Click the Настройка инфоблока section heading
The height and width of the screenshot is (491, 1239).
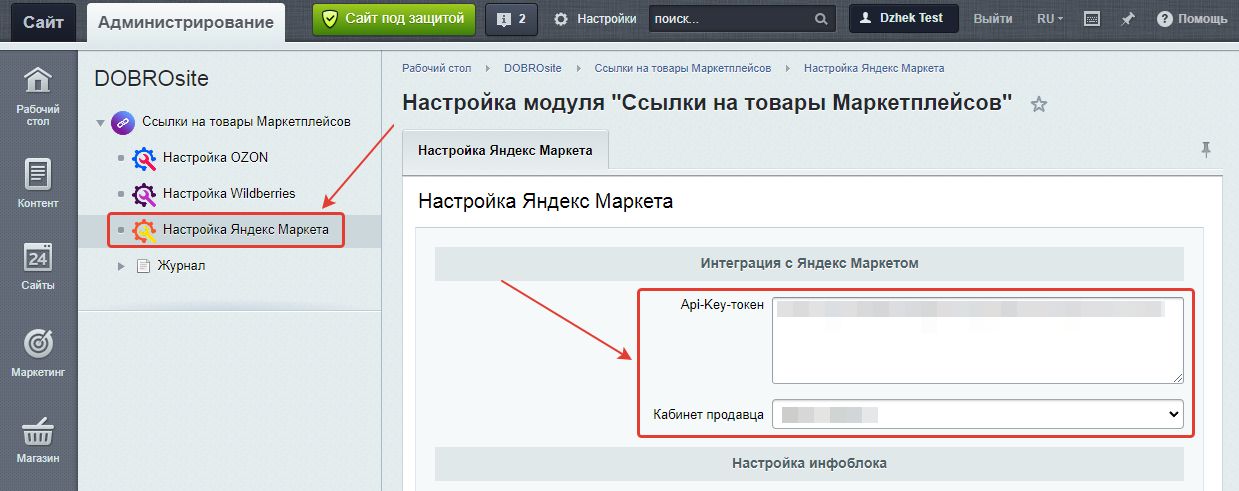click(809, 464)
